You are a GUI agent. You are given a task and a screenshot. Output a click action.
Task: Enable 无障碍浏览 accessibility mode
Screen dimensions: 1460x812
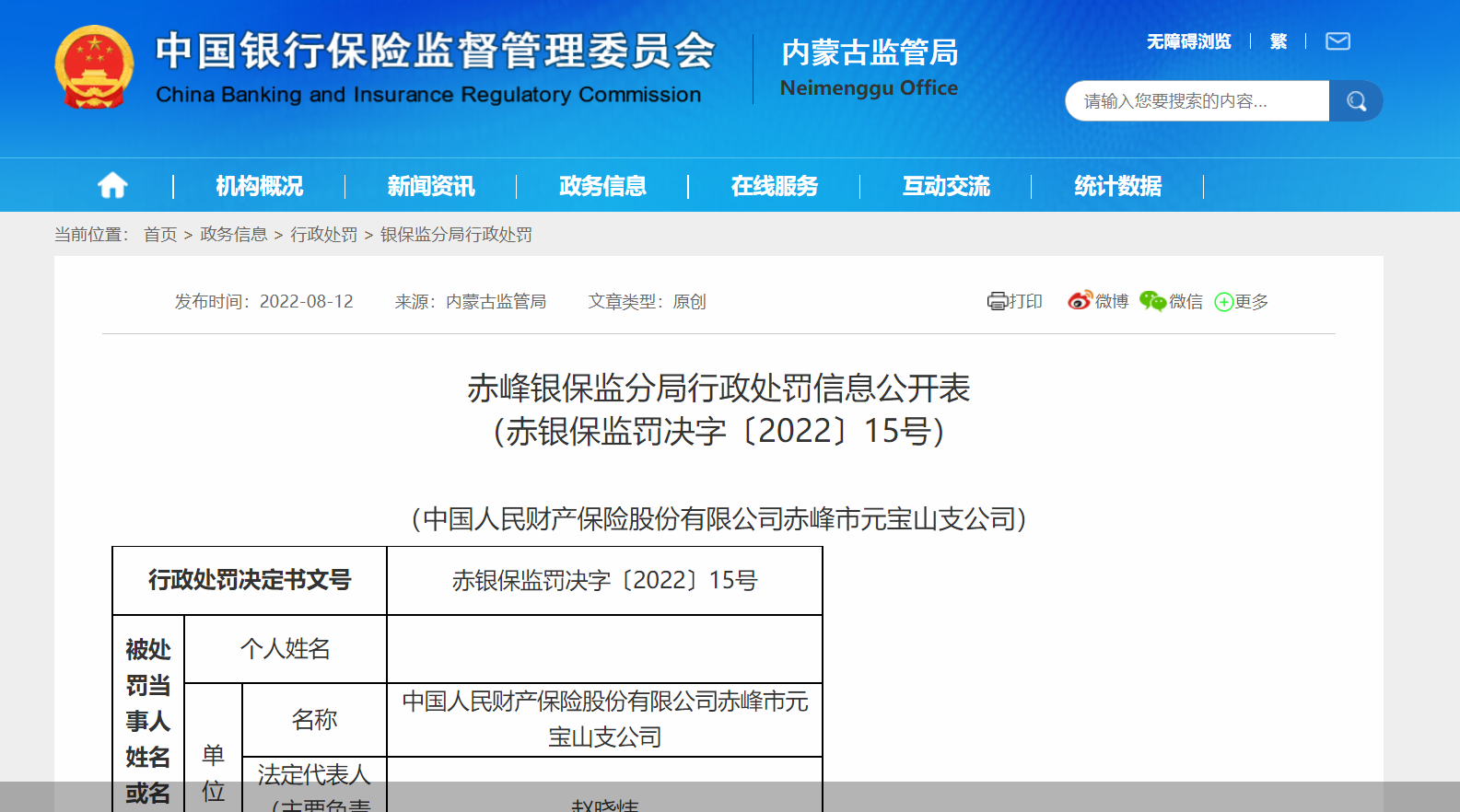tap(1188, 41)
